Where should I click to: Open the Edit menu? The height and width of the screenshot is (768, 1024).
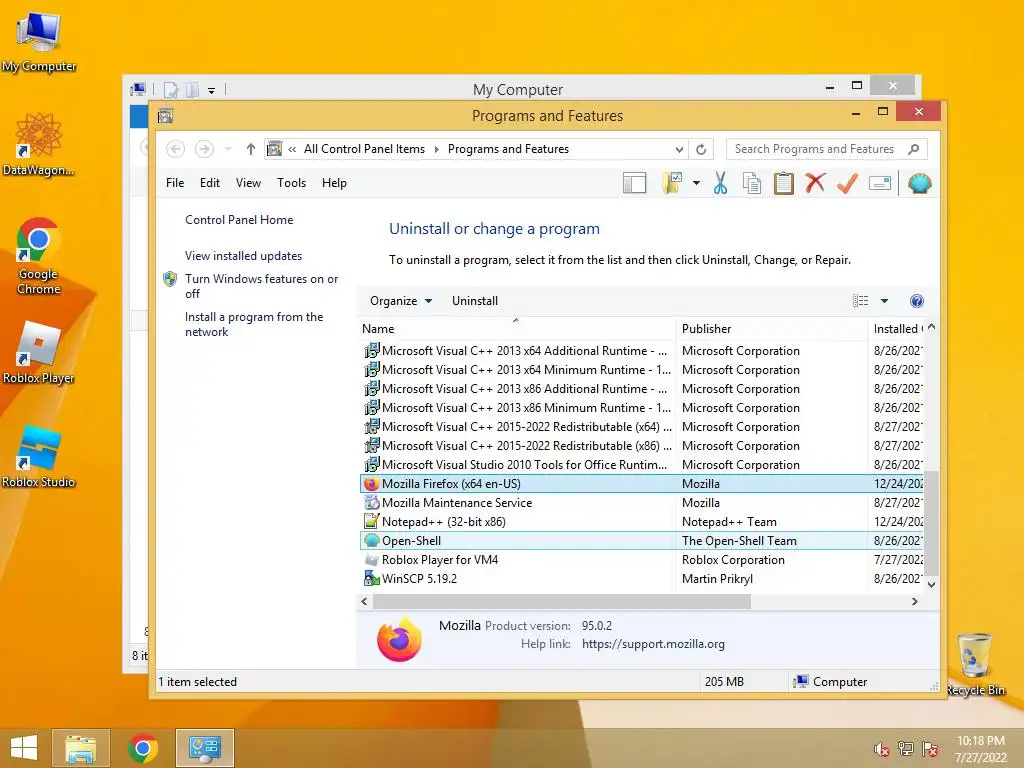pyautogui.click(x=210, y=183)
